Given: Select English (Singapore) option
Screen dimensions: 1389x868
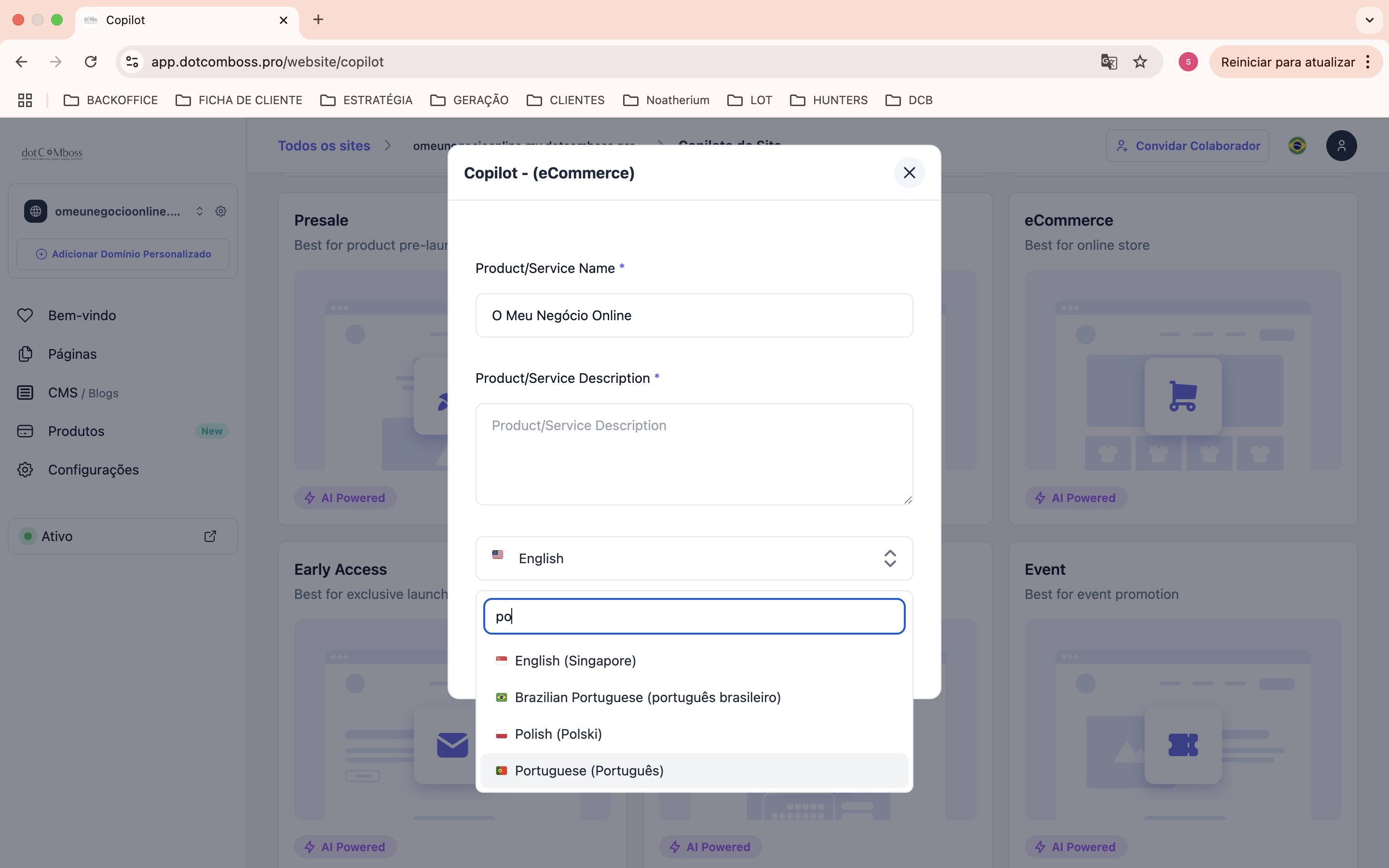Looking at the screenshot, I should 694,661.
